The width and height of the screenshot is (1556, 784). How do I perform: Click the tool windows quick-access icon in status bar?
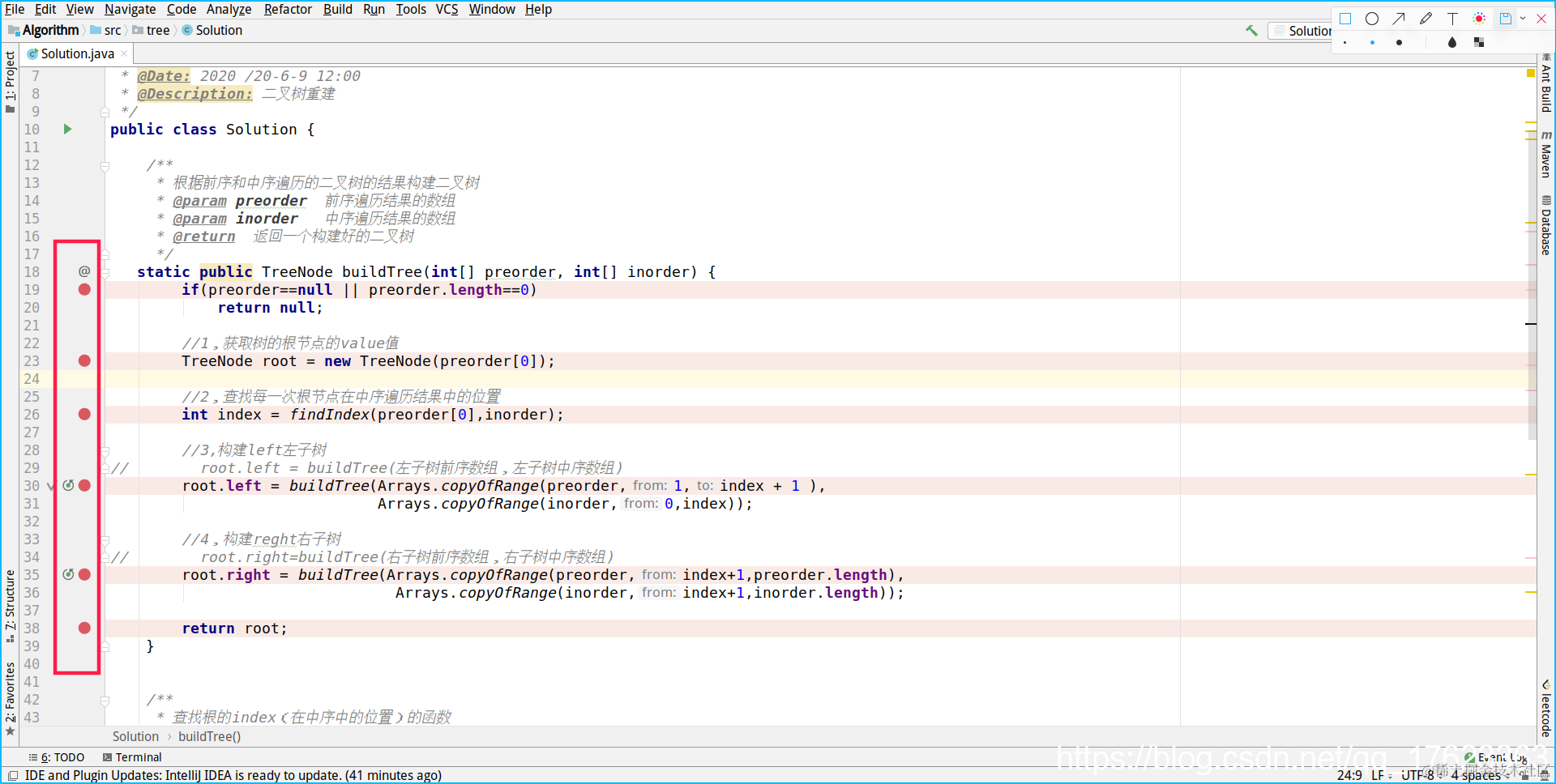pyautogui.click(x=12, y=775)
